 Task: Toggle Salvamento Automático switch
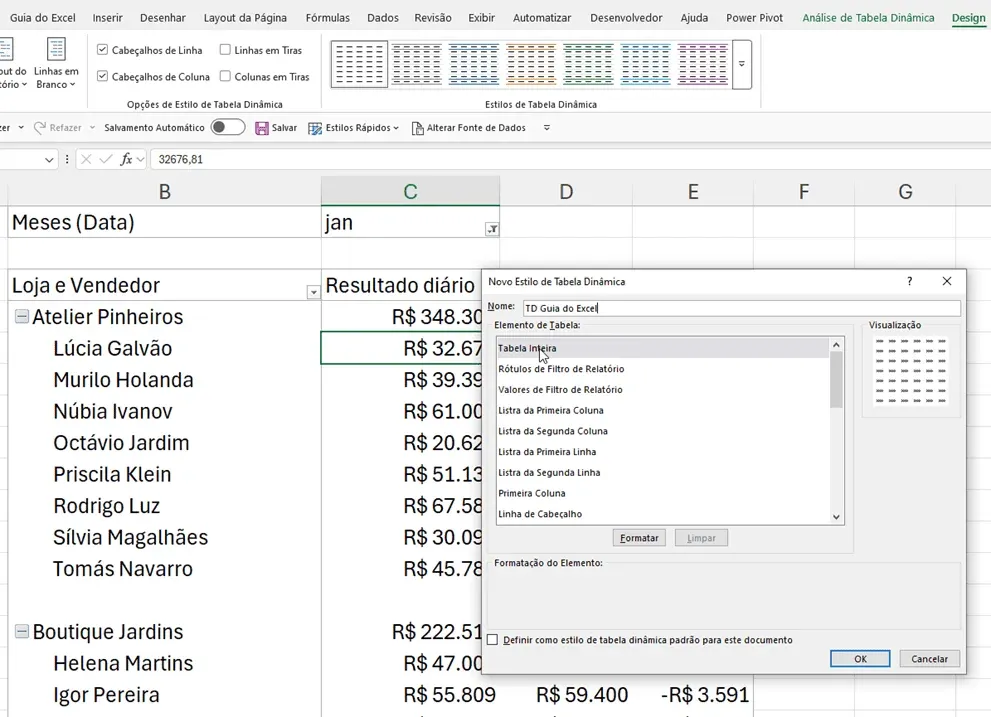tap(228, 127)
